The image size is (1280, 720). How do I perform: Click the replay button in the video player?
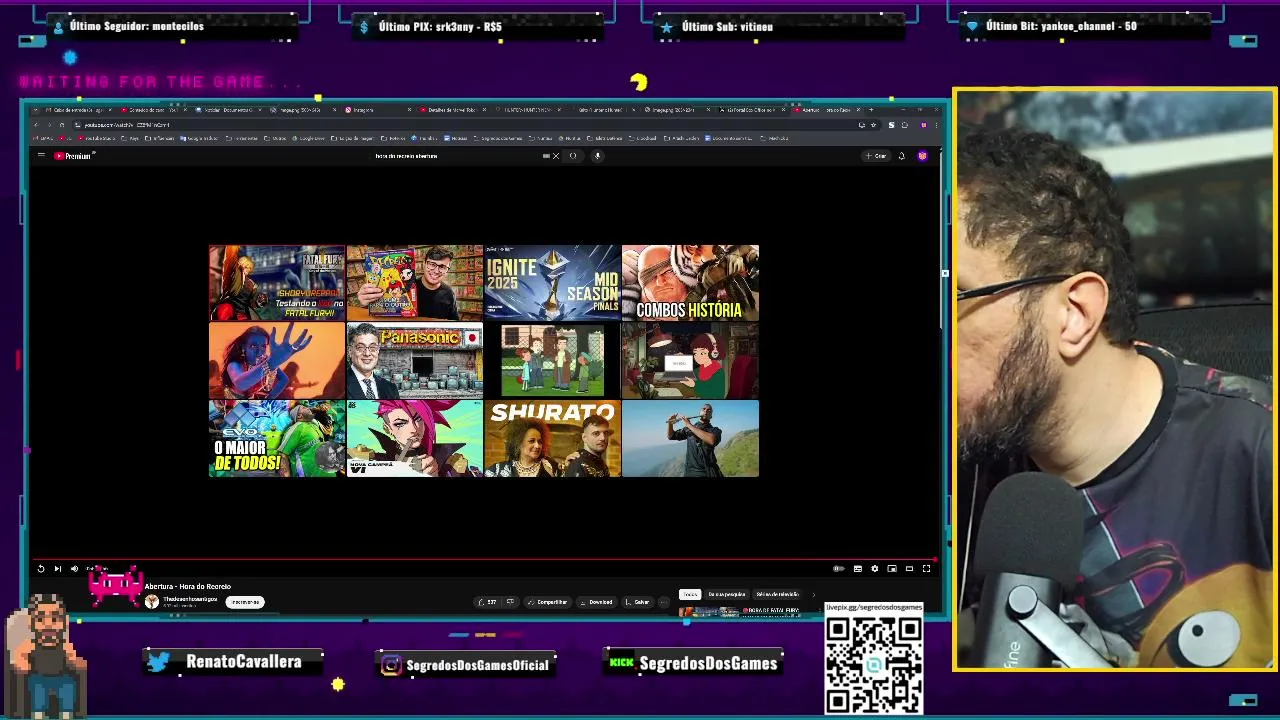[41, 568]
